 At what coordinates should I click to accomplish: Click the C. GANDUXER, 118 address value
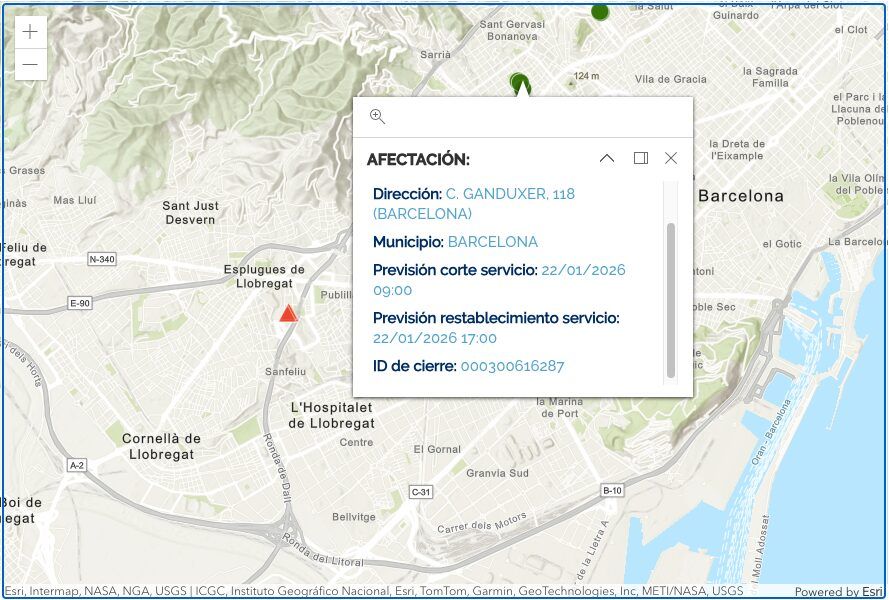[510, 194]
